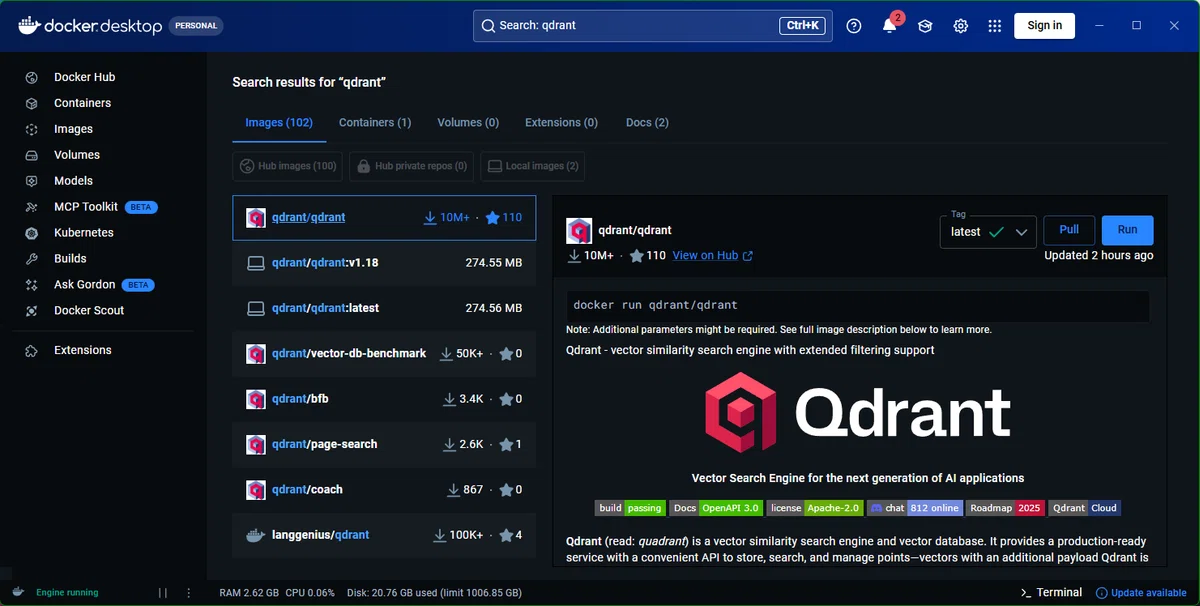Switch to the Docs (2) tab

647,123
